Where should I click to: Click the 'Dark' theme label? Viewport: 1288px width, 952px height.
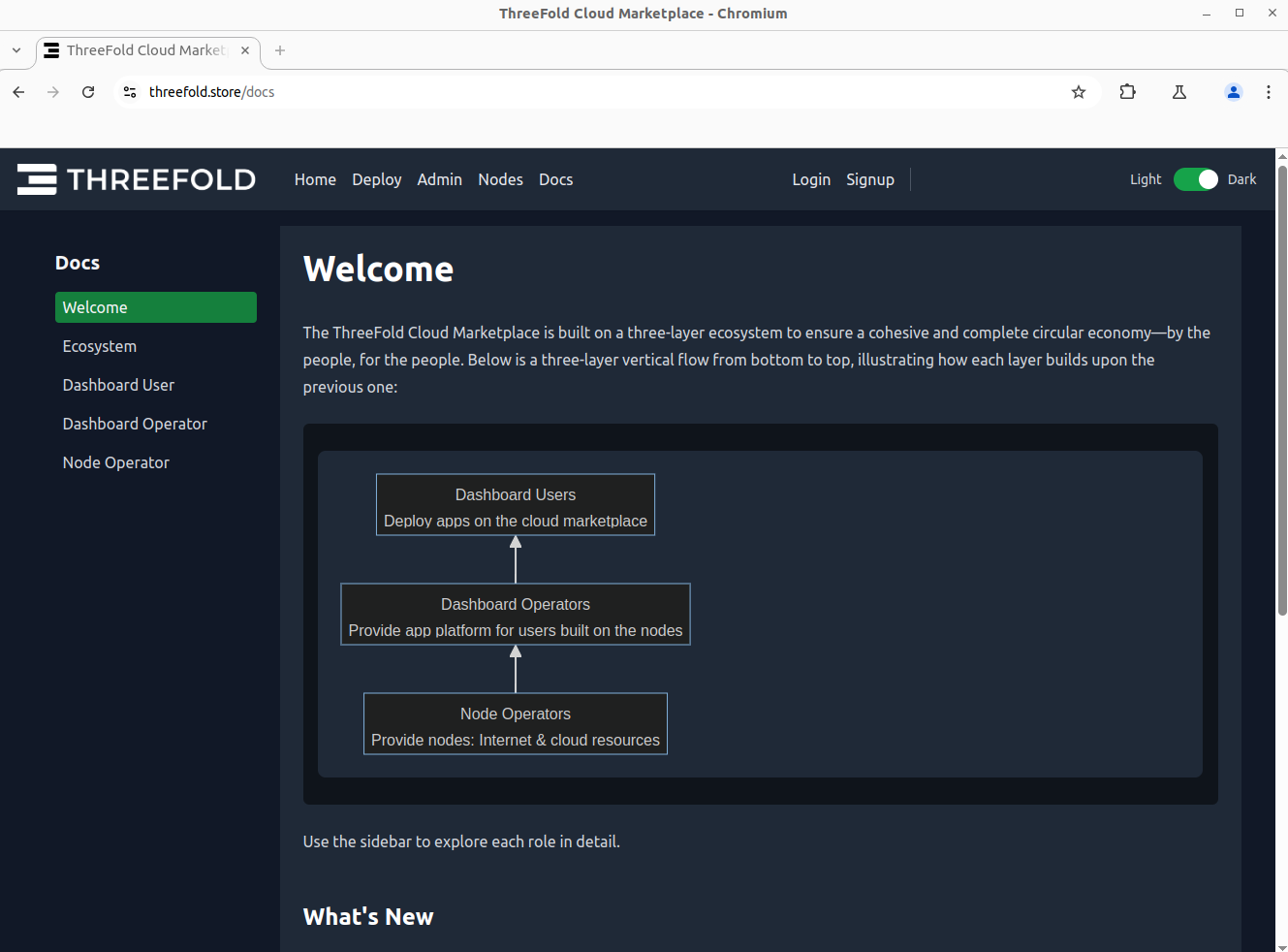tap(1241, 179)
